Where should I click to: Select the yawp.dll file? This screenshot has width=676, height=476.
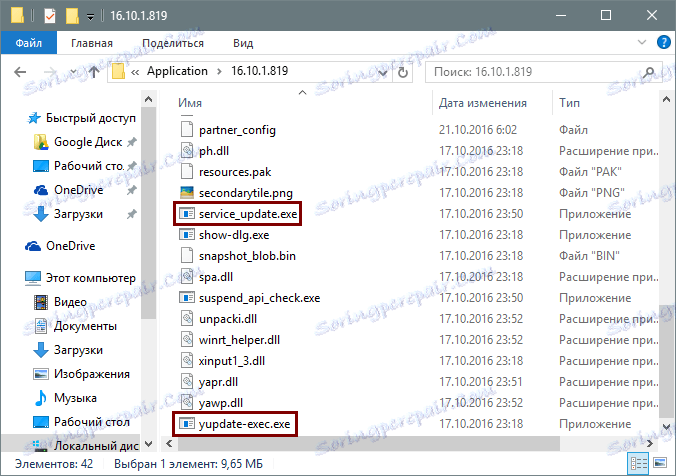pyautogui.click(x=221, y=403)
